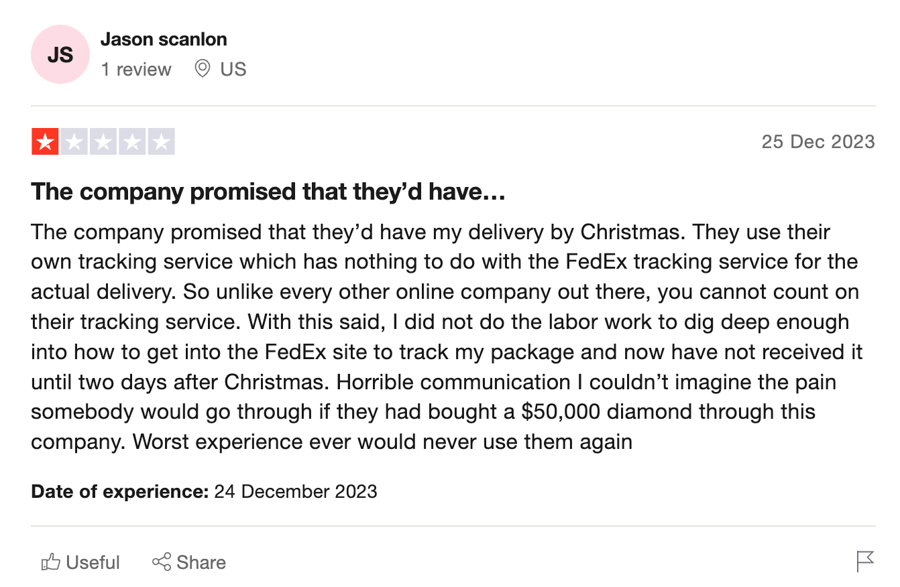Open Jason scanlon's reviewer profile
The image size is (900, 587).
[164, 39]
